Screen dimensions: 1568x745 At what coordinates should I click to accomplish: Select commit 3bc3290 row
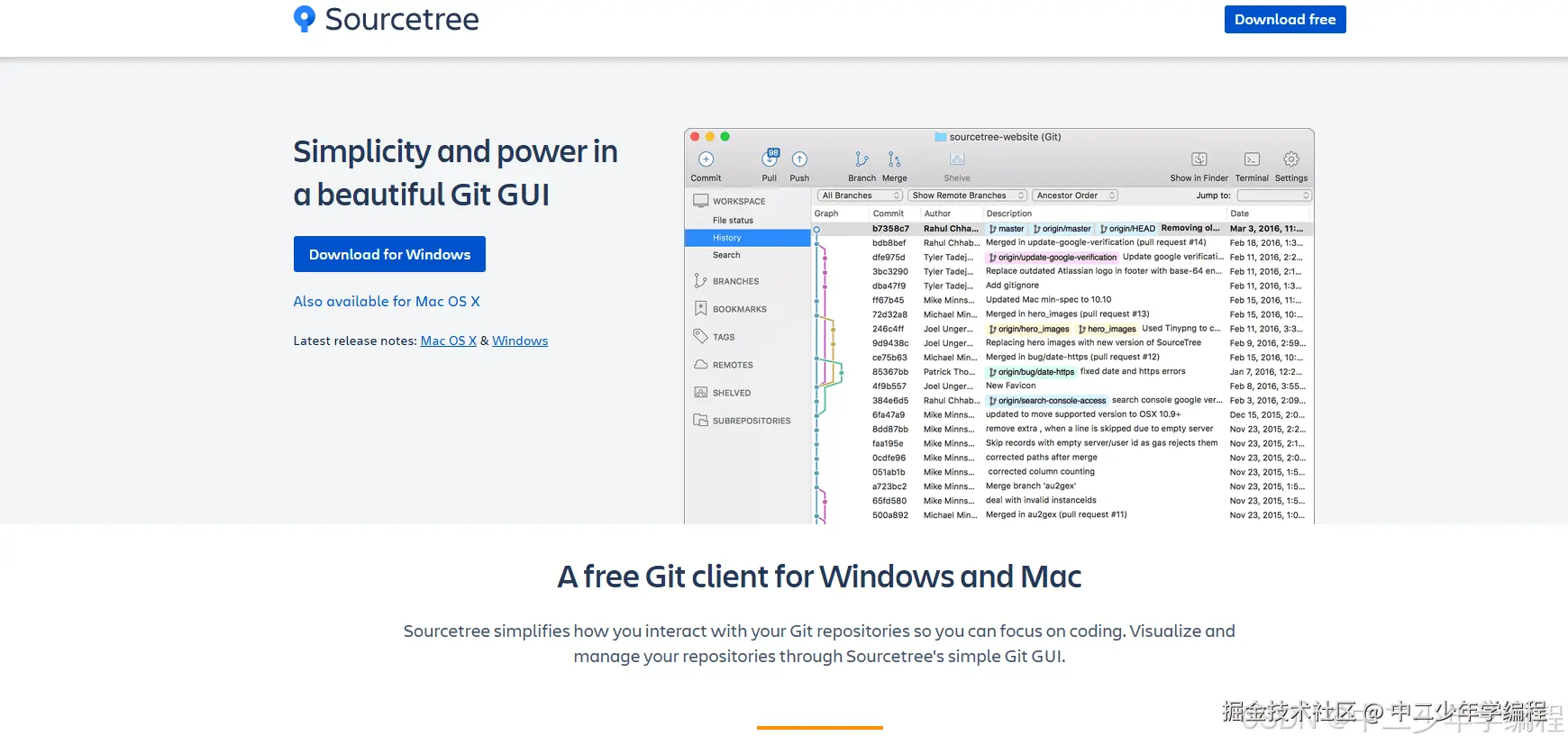click(x=1062, y=271)
